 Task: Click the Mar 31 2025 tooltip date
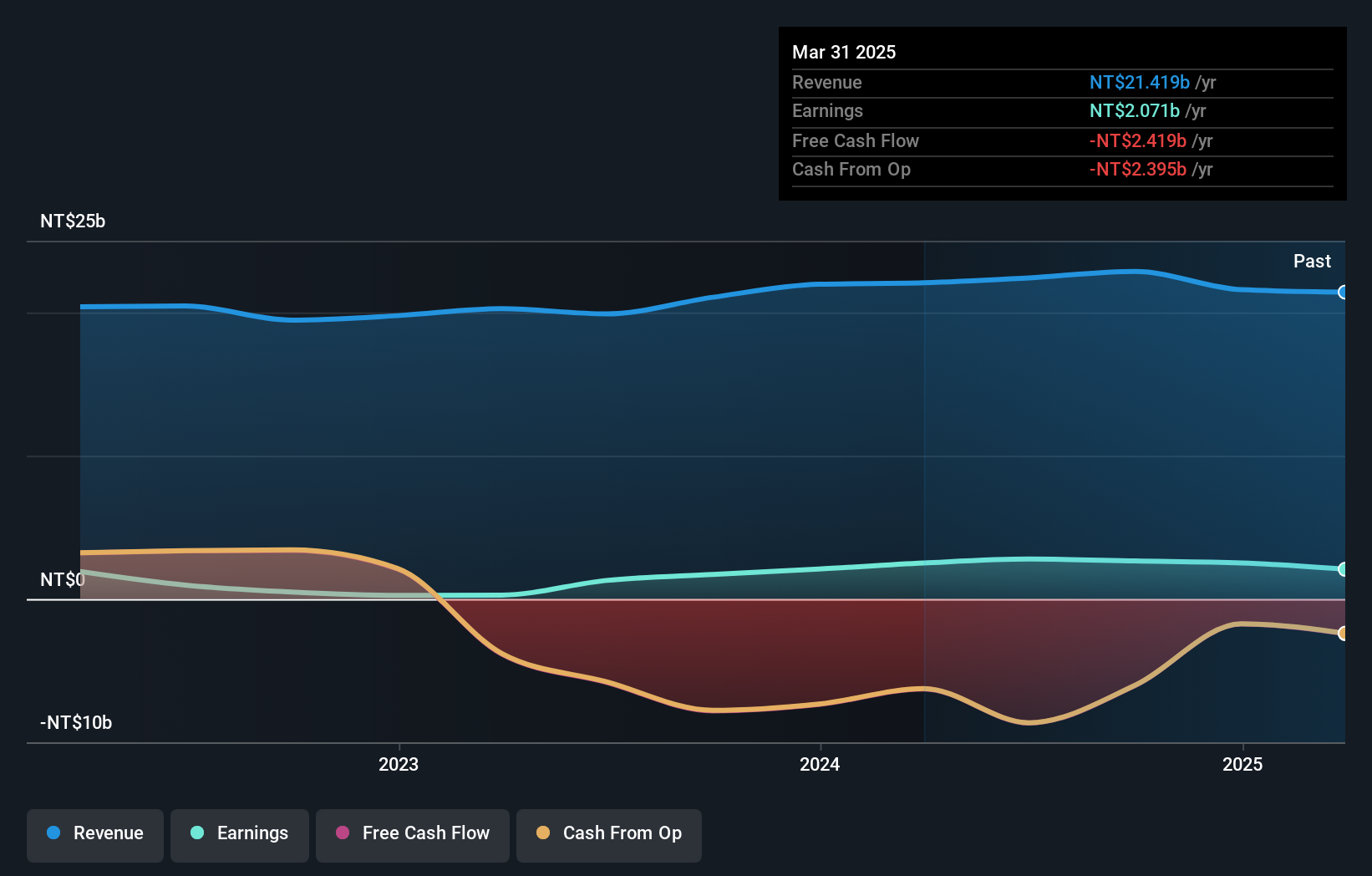(x=844, y=52)
